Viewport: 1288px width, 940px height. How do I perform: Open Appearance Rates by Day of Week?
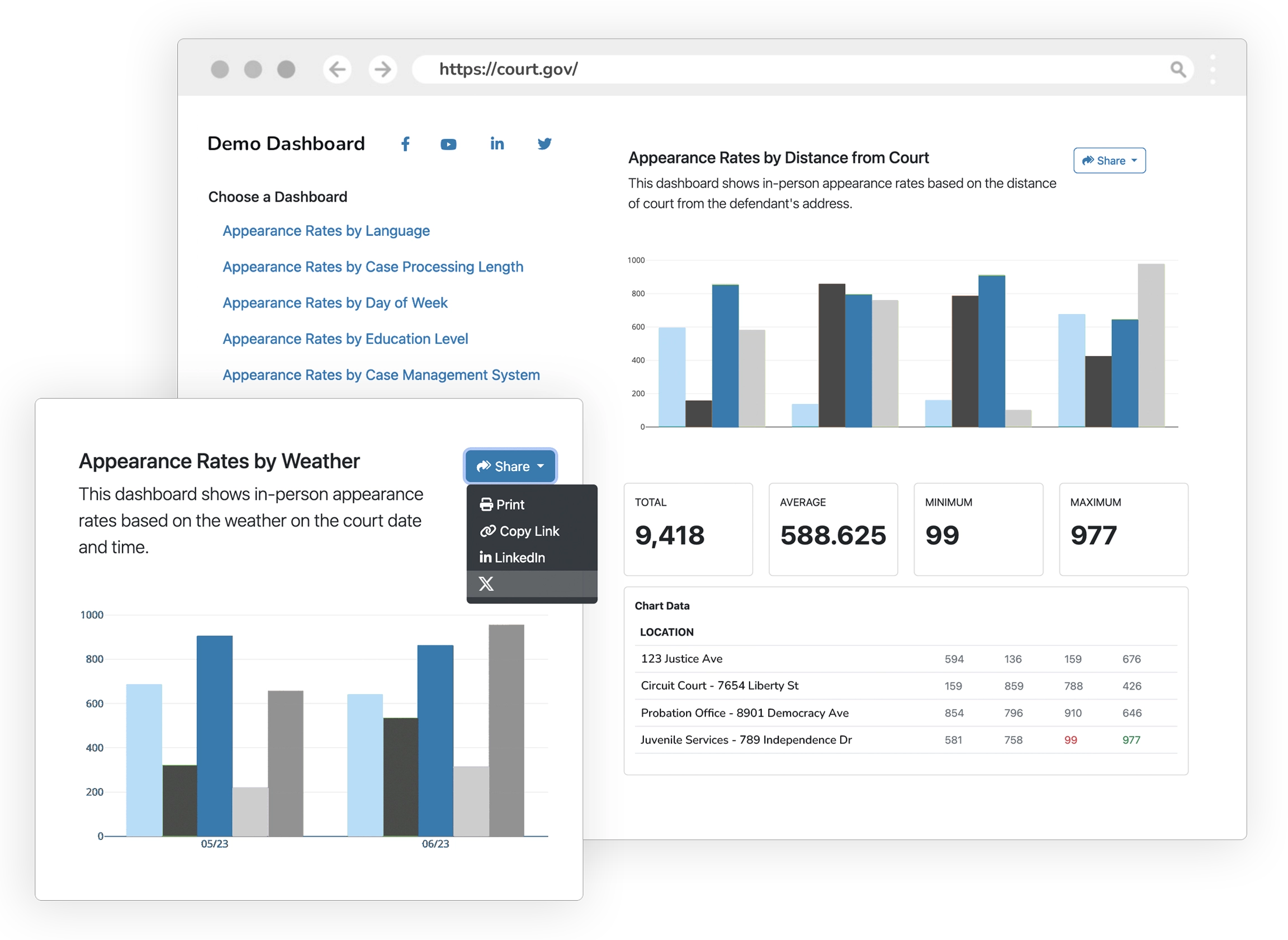pyautogui.click(x=335, y=303)
